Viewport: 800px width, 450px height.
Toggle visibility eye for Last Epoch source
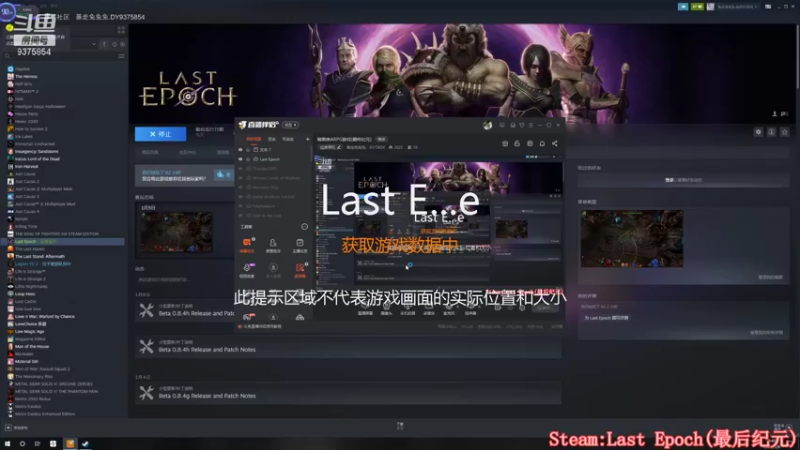[240, 159]
